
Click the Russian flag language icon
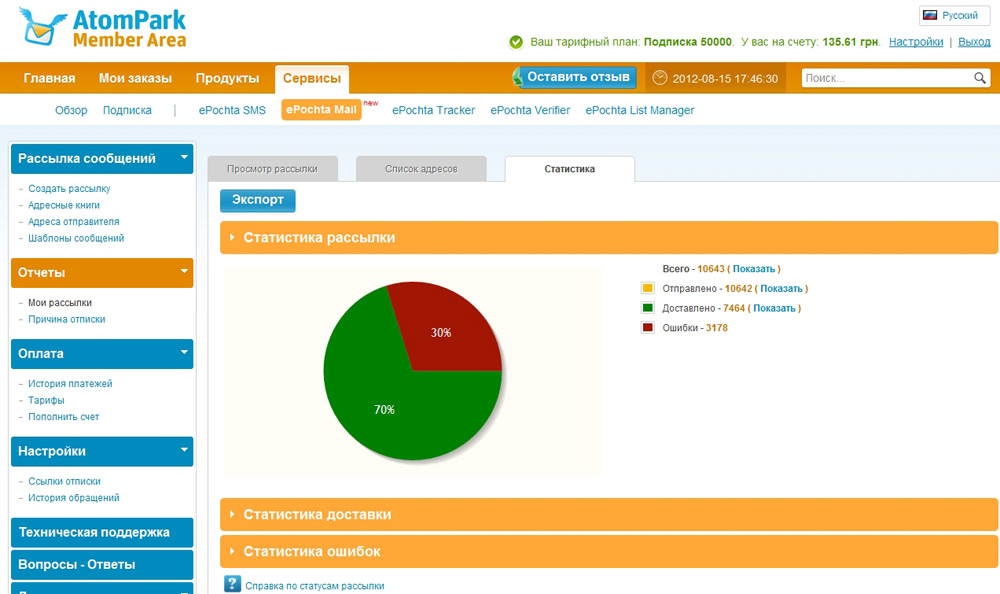tap(930, 16)
